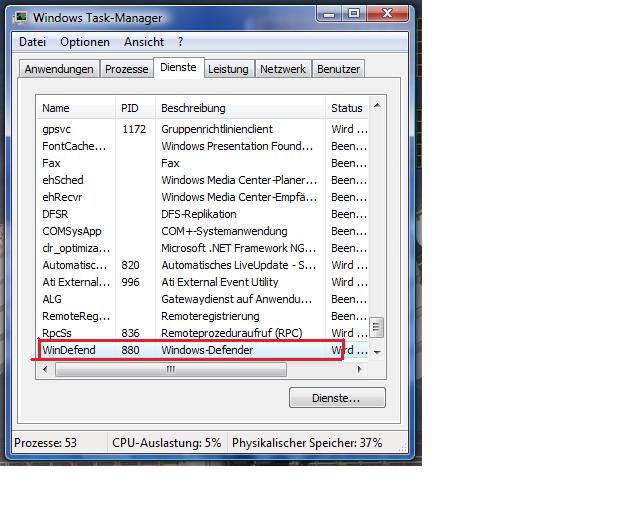640x512 pixels.
Task: Sort services by PID column header
Action: point(130,108)
